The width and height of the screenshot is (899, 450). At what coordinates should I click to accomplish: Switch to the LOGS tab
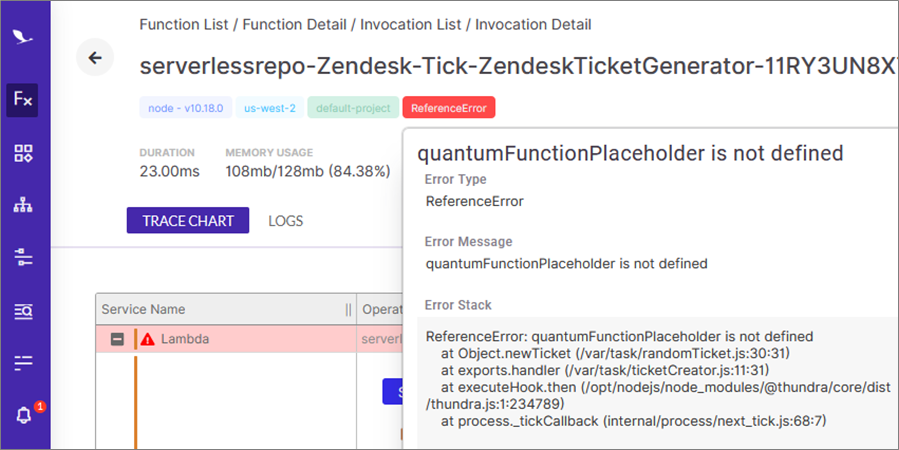pyautogui.click(x=286, y=221)
